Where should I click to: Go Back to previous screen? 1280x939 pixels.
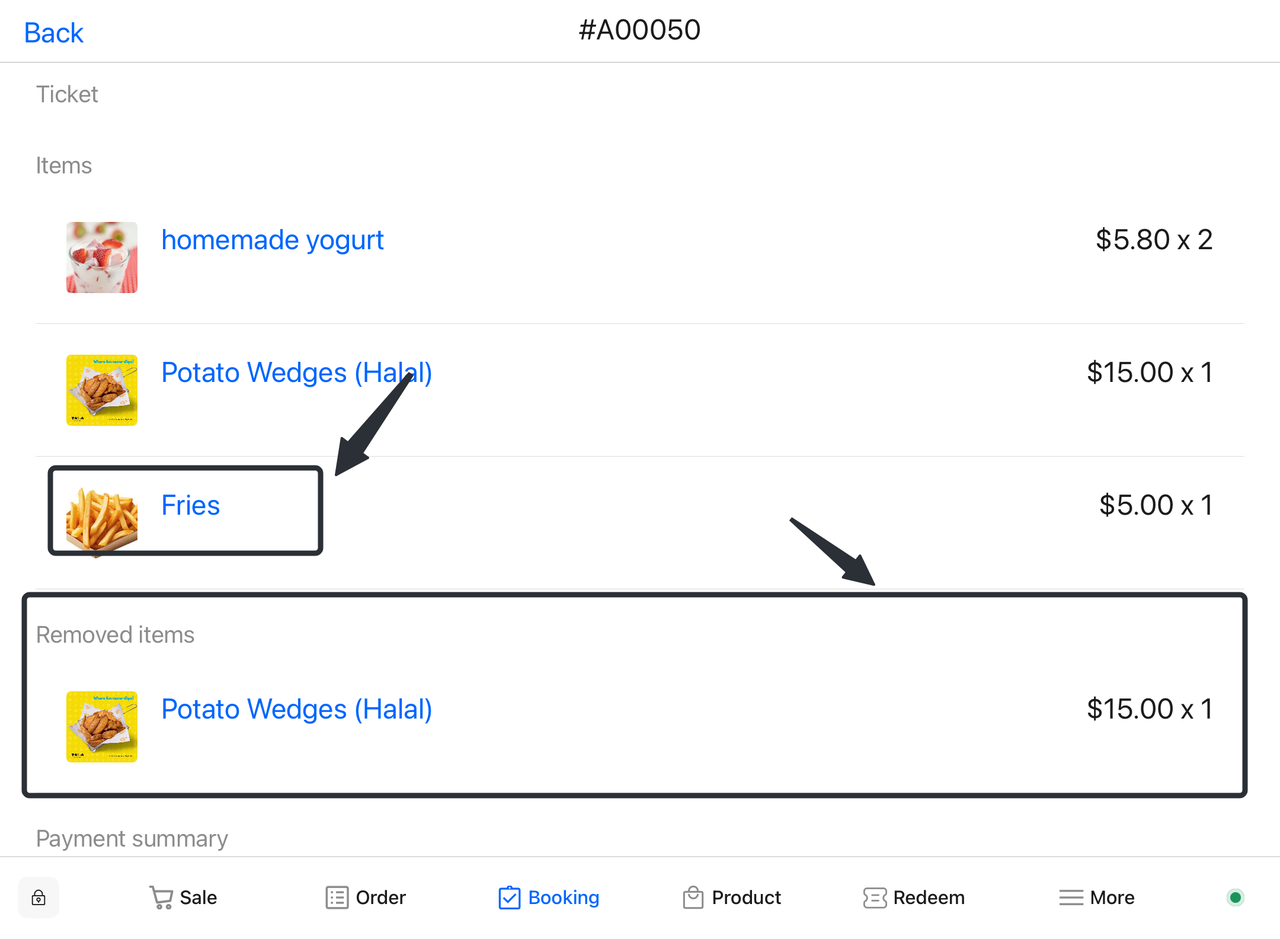54,32
